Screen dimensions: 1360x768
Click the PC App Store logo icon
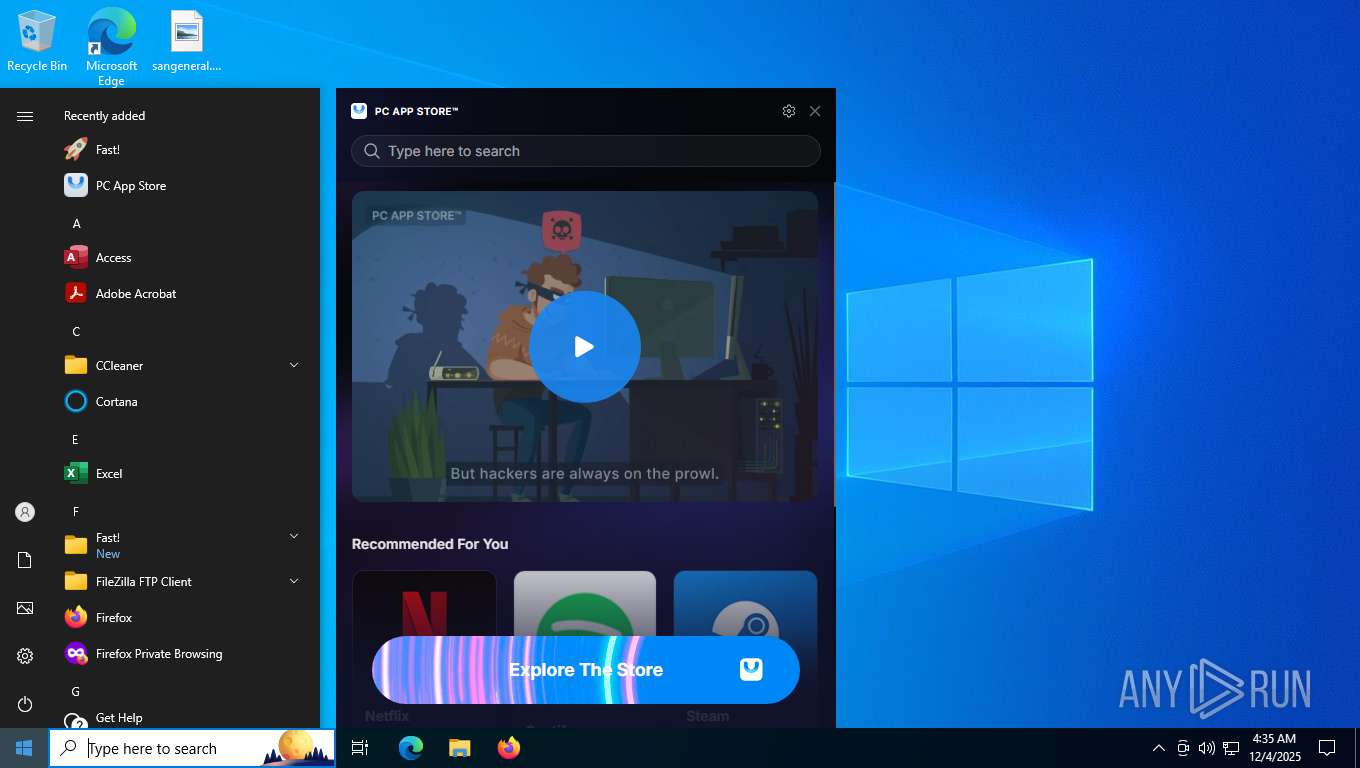pos(359,111)
